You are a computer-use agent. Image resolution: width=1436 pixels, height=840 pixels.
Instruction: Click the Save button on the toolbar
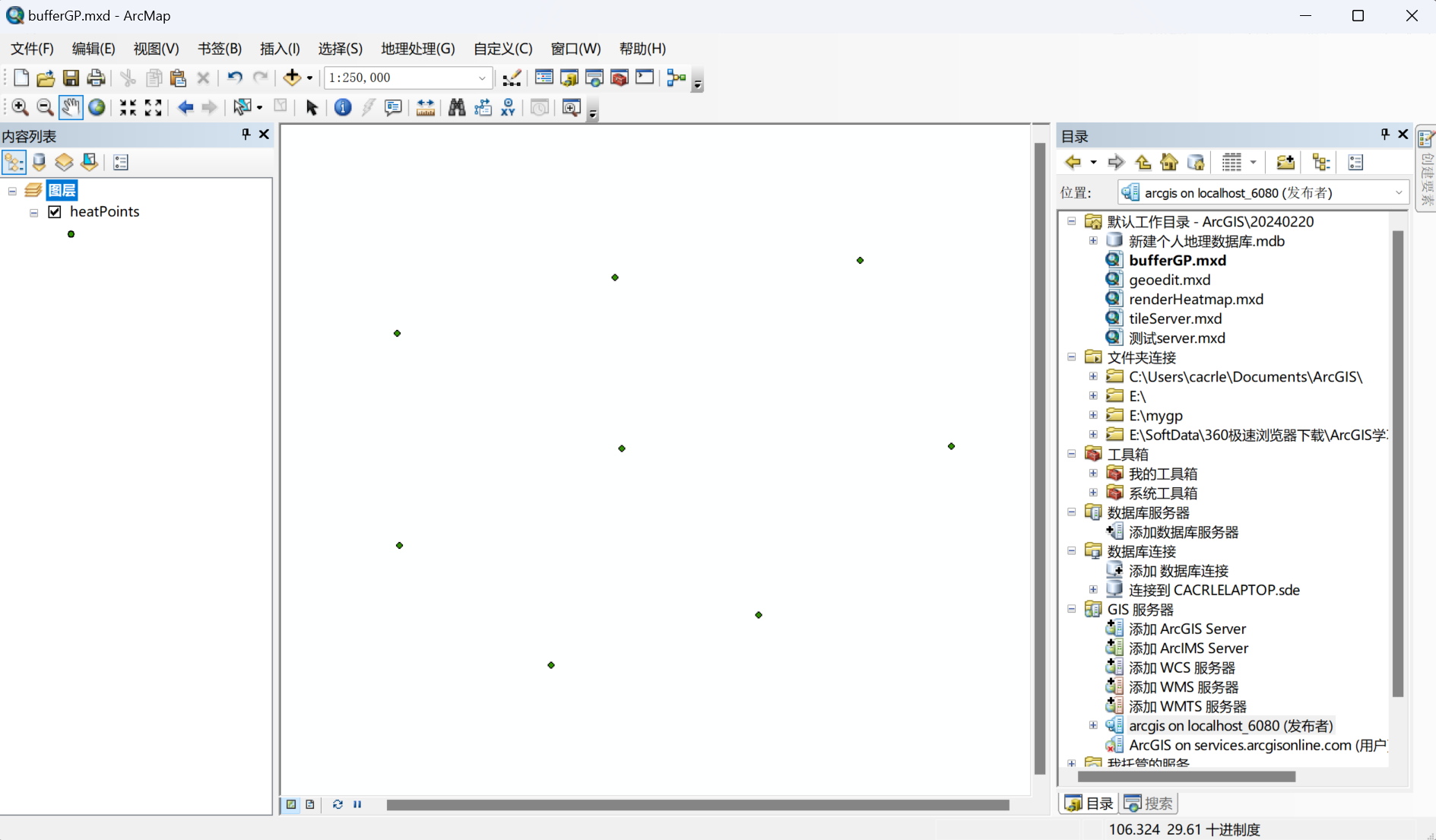click(71, 78)
